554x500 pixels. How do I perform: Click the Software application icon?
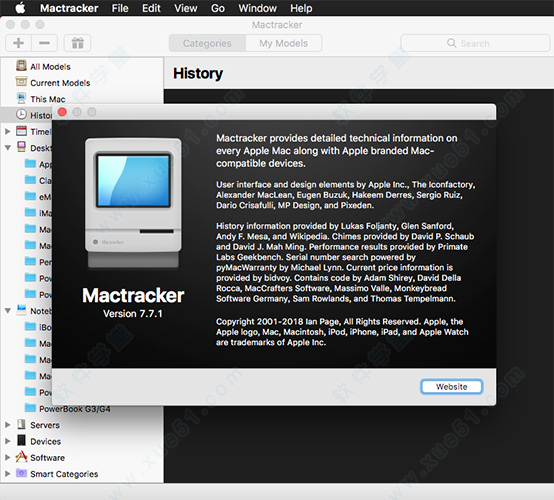click(21, 457)
